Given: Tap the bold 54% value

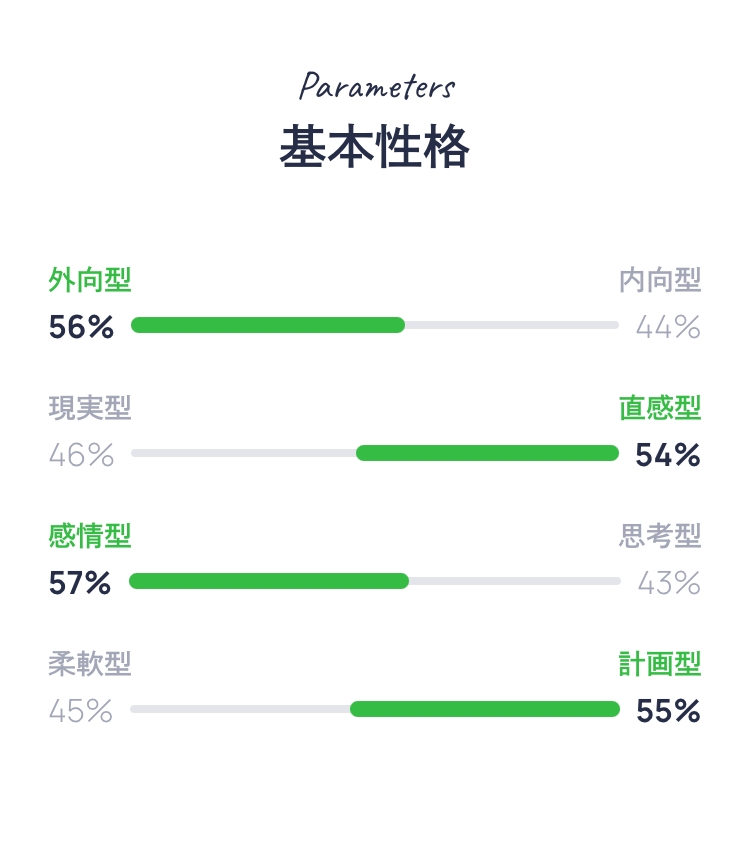Looking at the screenshot, I should pos(668,455).
